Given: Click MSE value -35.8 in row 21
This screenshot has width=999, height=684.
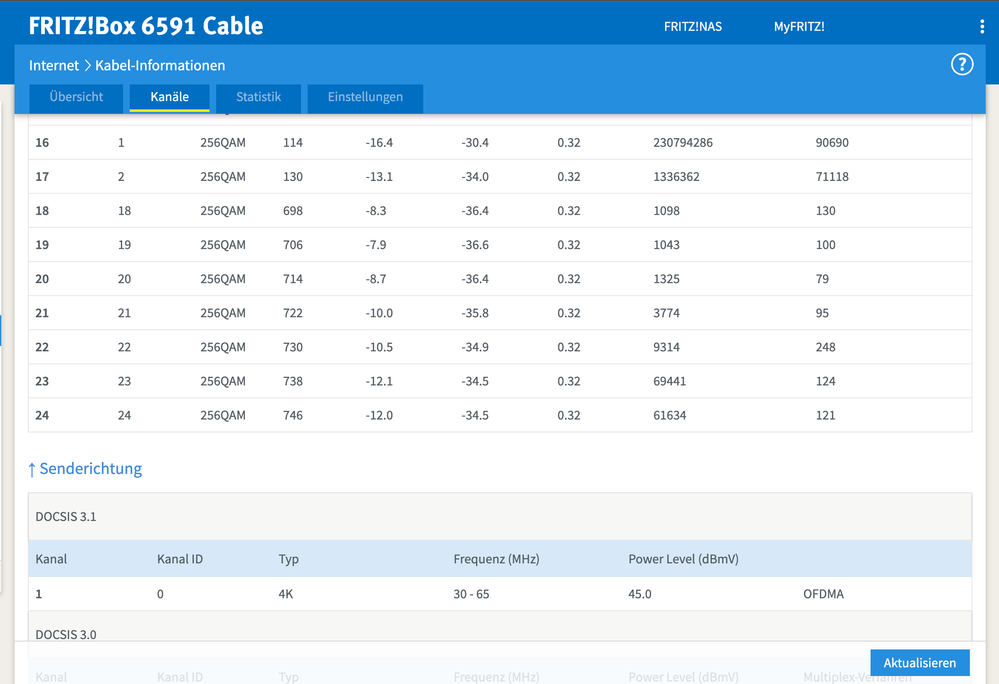Looking at the screenshot, I should click(475, 313).
